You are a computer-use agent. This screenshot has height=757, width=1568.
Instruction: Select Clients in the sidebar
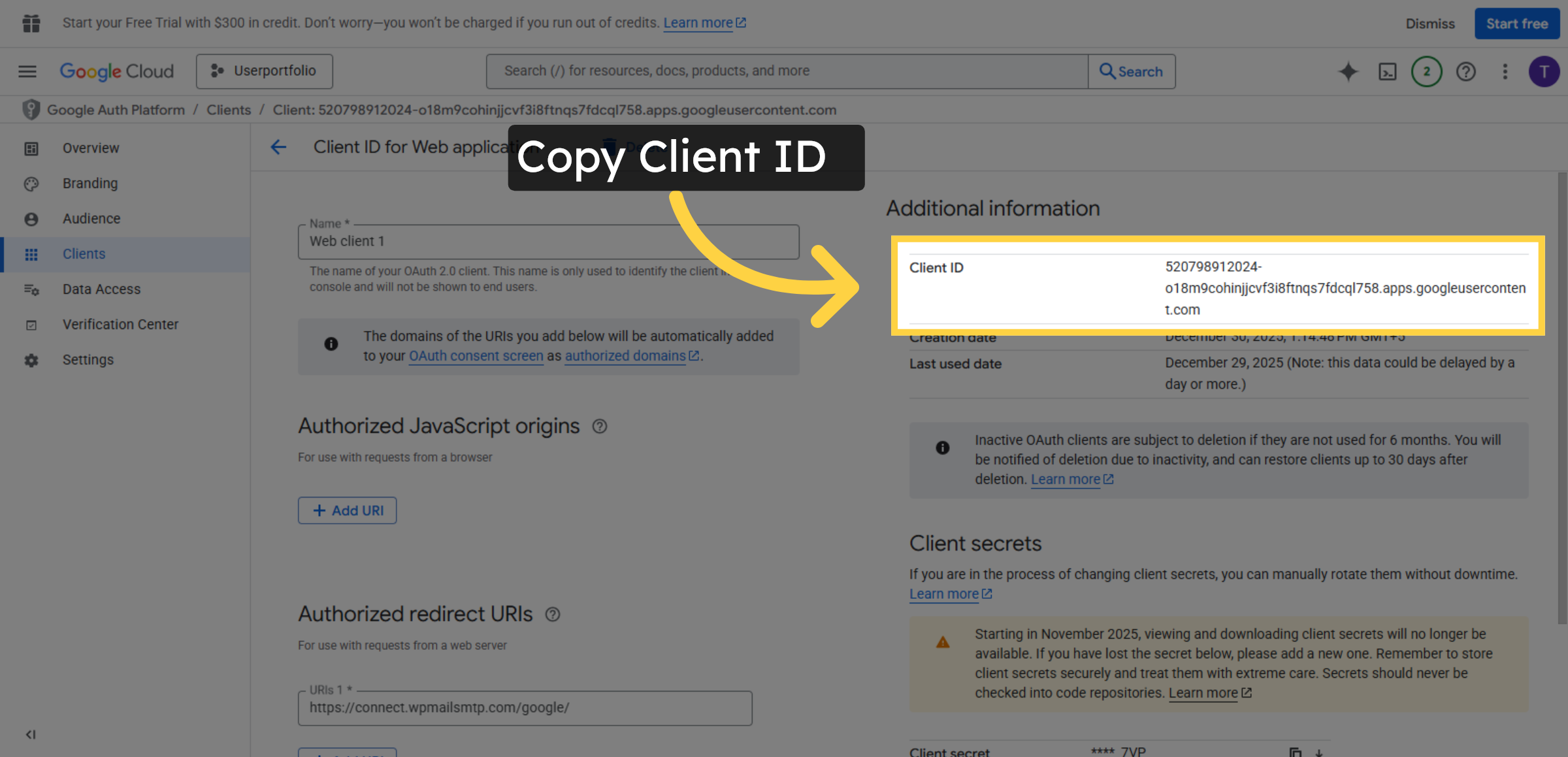pos(84,254)
